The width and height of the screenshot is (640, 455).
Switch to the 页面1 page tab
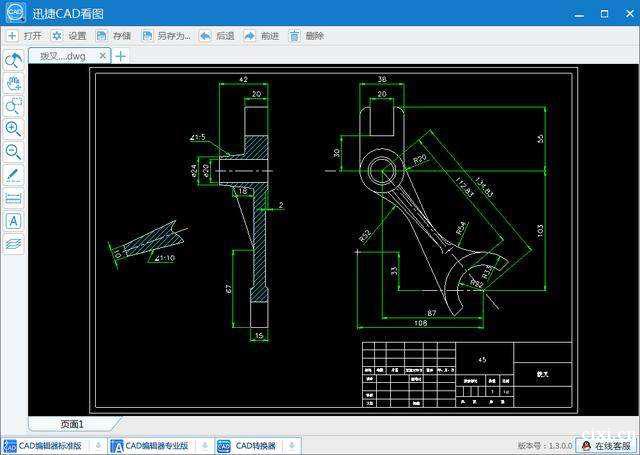pyautogui.click(x=73, y=424)
